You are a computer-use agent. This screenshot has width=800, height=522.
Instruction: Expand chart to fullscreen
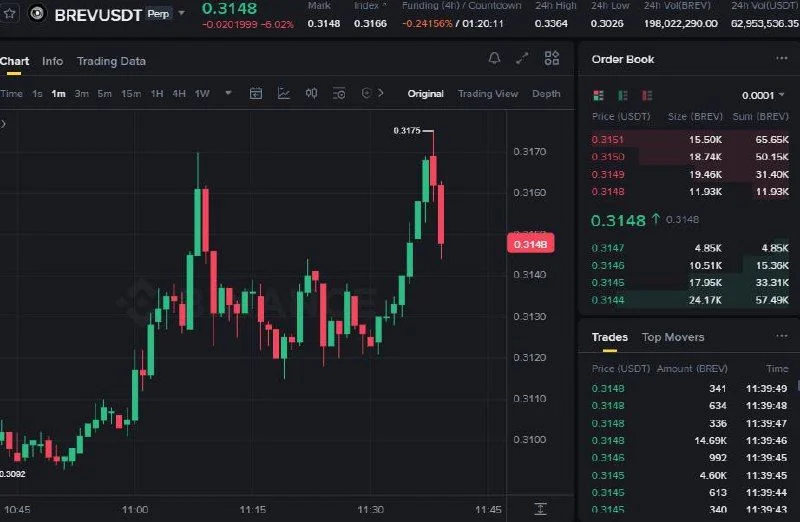[x=521, y=58]
